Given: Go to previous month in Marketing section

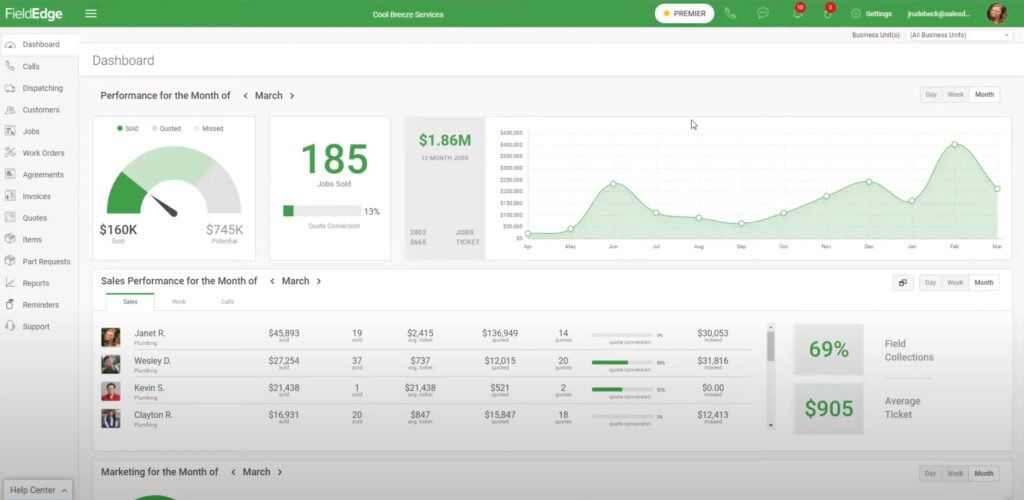Looking at the screenshot, I should [233, 472].
